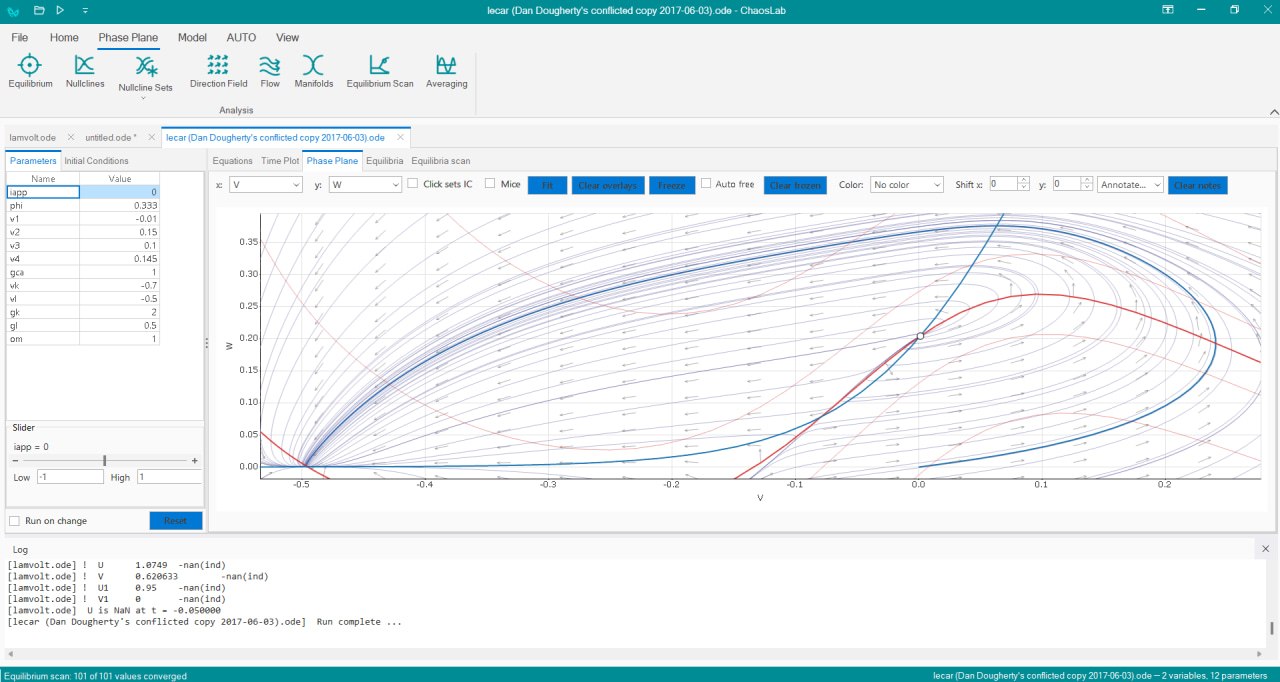Close the untitled.ode document tab
Viewport: 1280px width, 682px height.
[151, 137]
